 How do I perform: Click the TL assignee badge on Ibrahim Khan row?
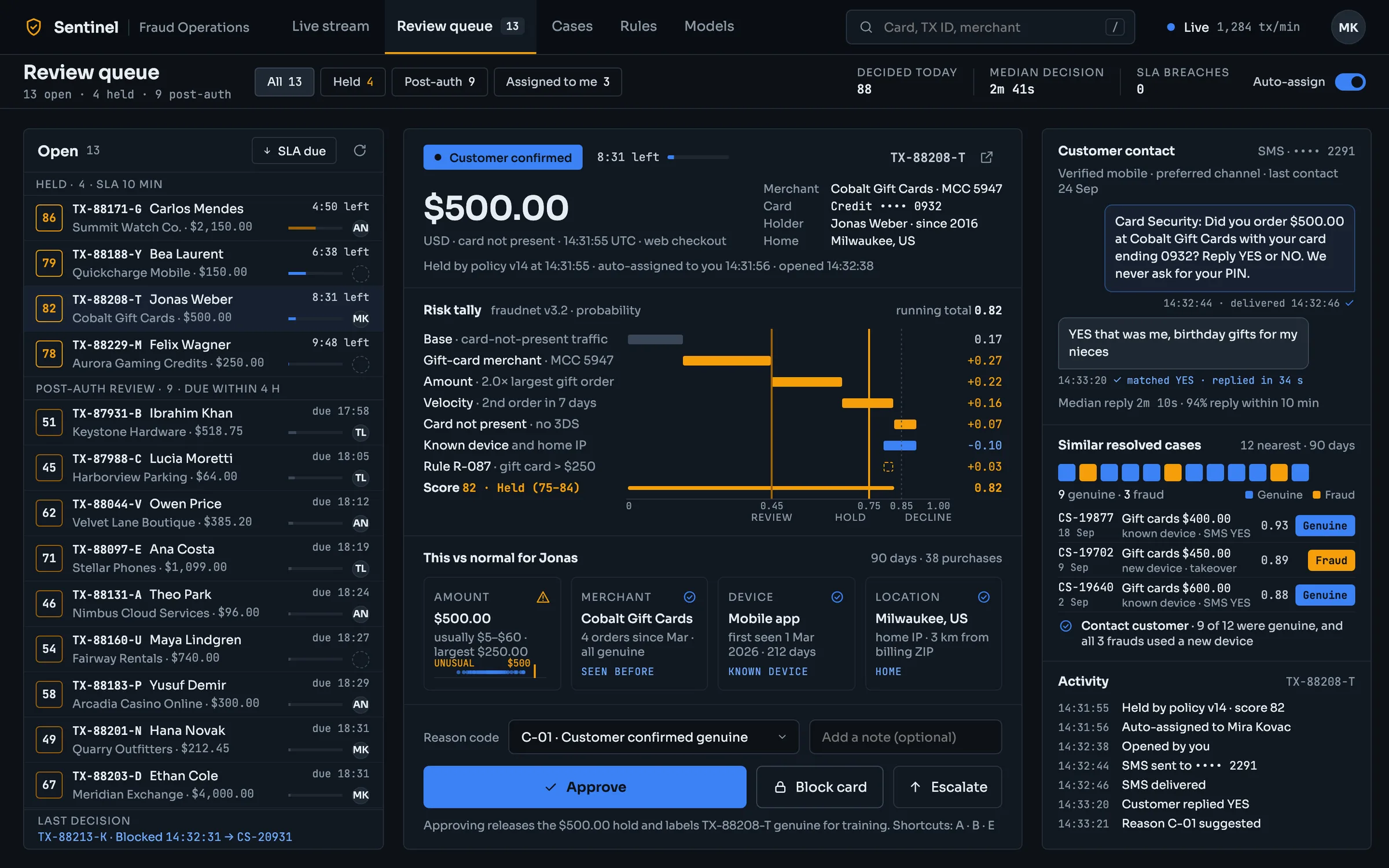pos(361,432)
